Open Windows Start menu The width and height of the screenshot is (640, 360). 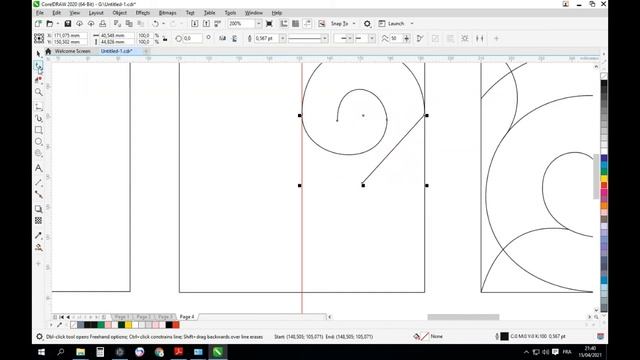click(x=41, y=352)
